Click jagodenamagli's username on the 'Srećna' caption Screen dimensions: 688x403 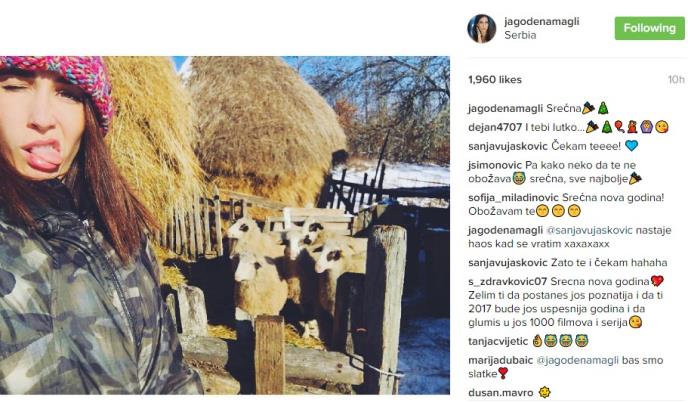click(506, 108)
